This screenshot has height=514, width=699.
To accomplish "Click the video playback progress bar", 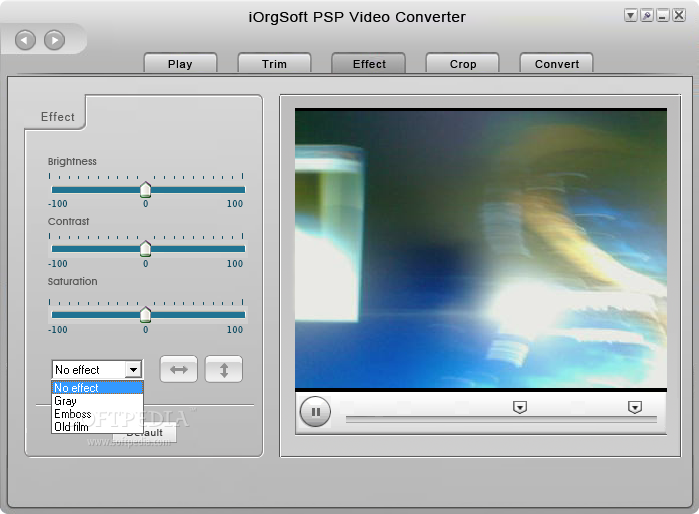I will 501,419.
